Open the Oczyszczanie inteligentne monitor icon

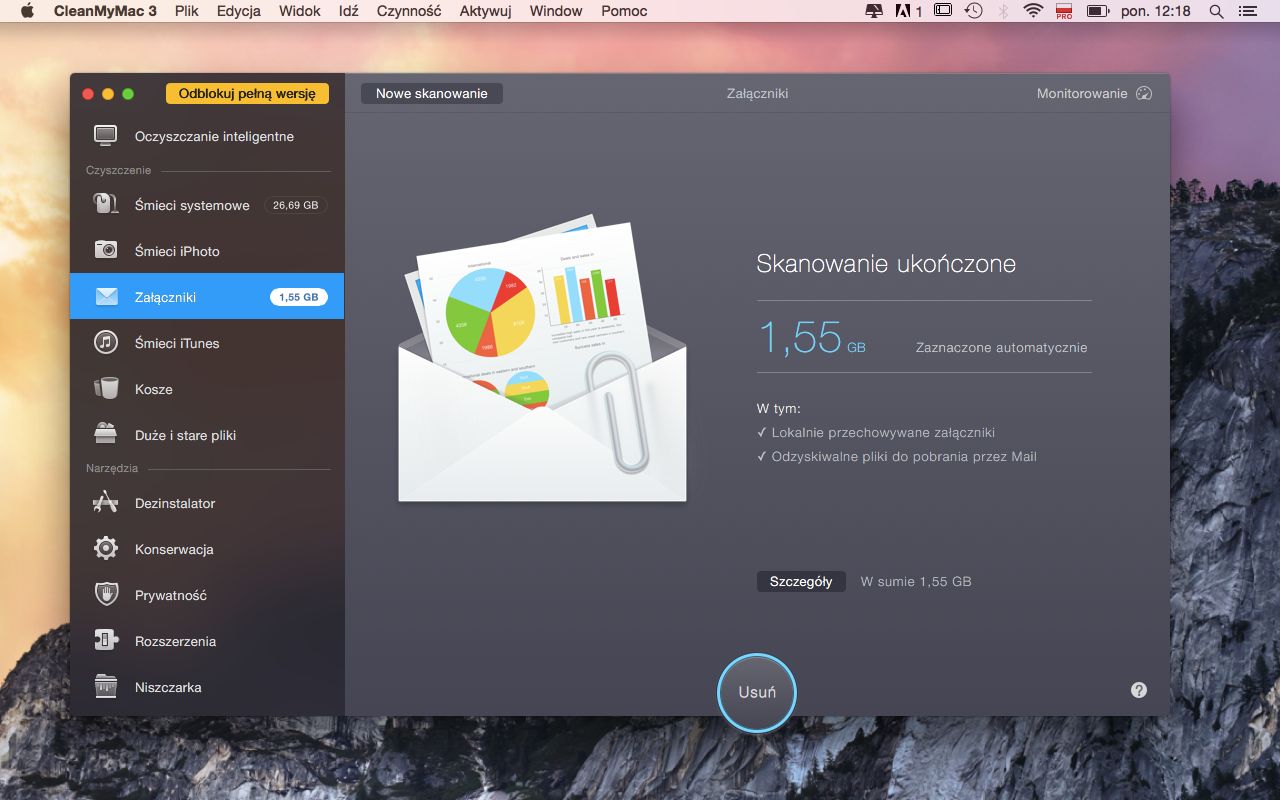click(106, 136)
